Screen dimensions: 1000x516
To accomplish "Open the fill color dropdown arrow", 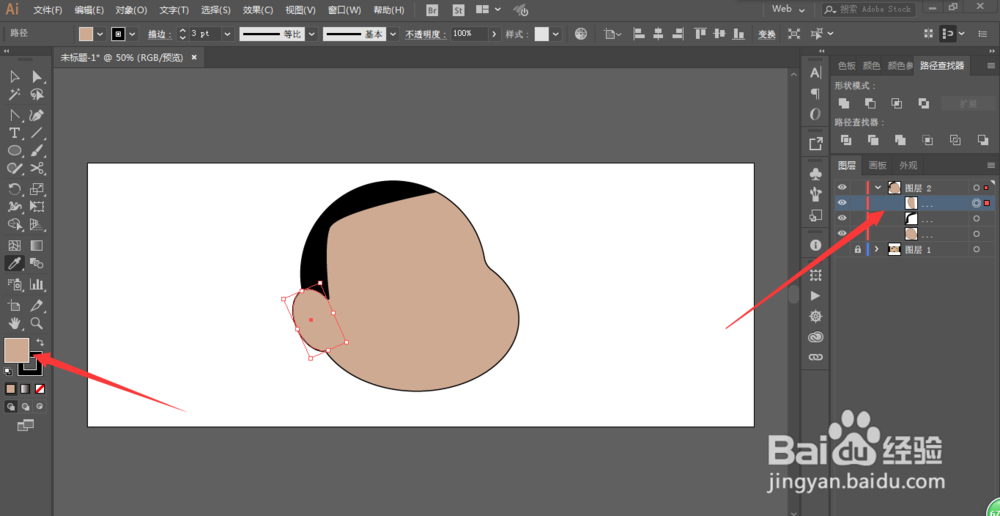I will 100,34.
